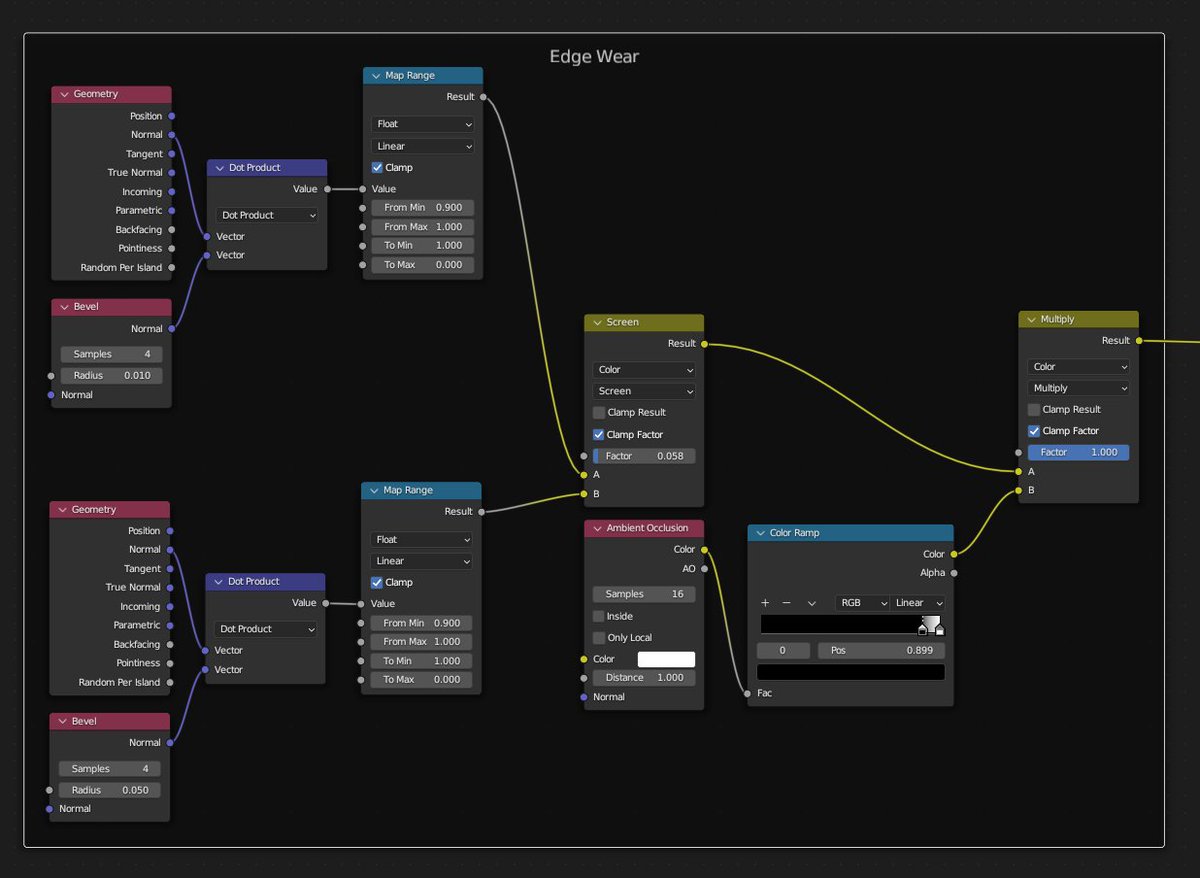
Task: Collapse Bevel node with radius 0.010
Action: coord(63,307)
